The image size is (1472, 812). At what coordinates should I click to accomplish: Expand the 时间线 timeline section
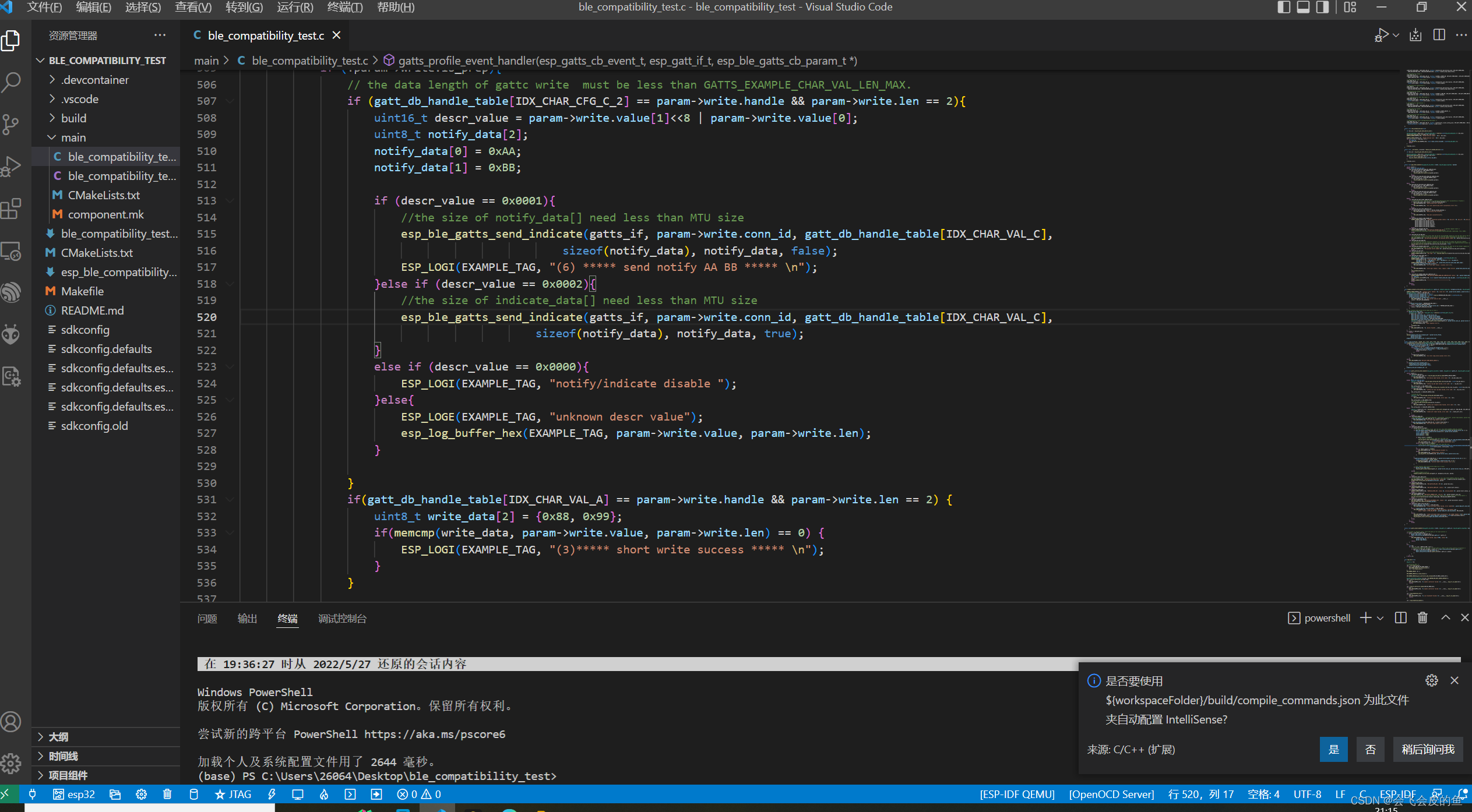pos(106,756)
